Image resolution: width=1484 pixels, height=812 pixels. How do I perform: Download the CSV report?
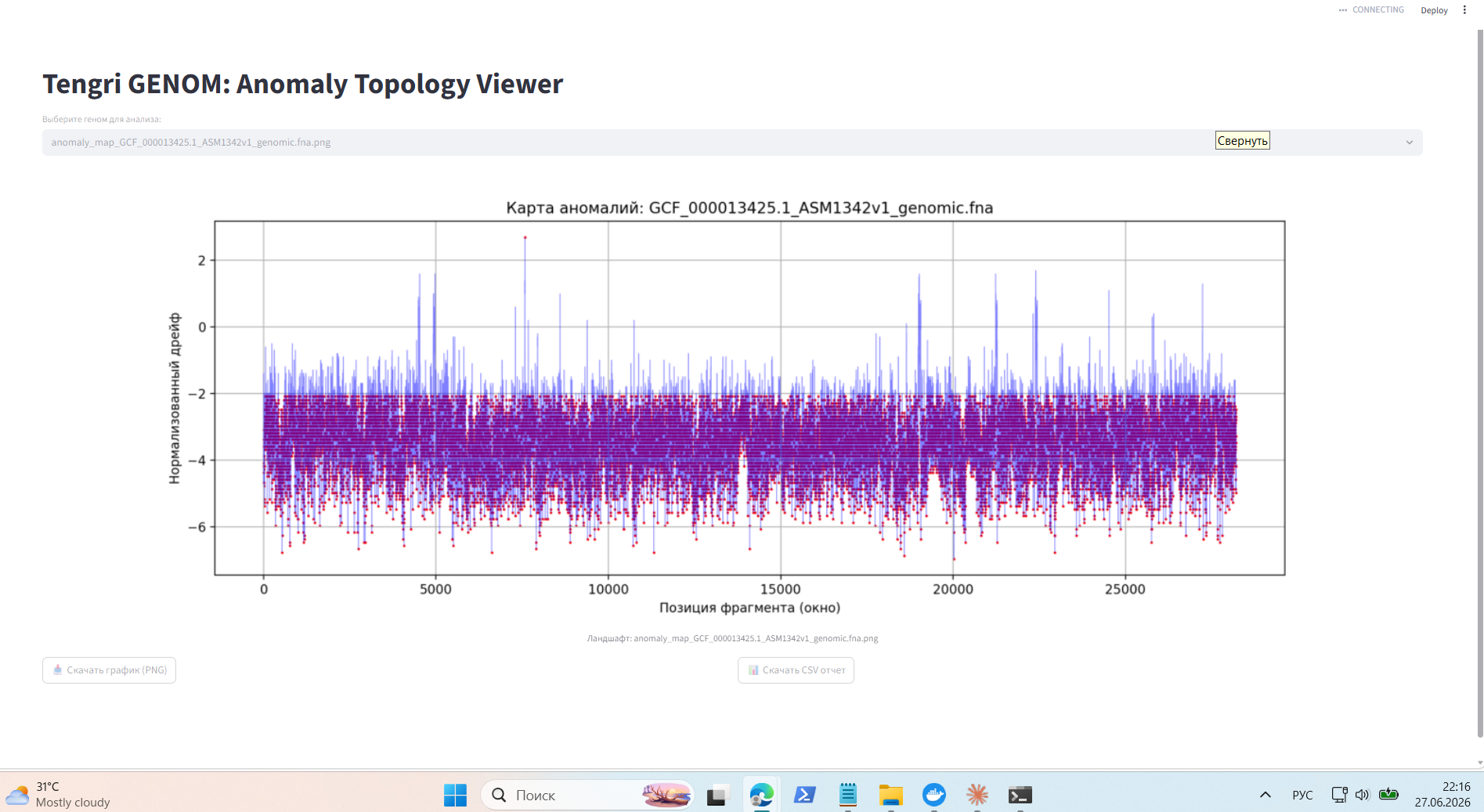tap(796, 670)
